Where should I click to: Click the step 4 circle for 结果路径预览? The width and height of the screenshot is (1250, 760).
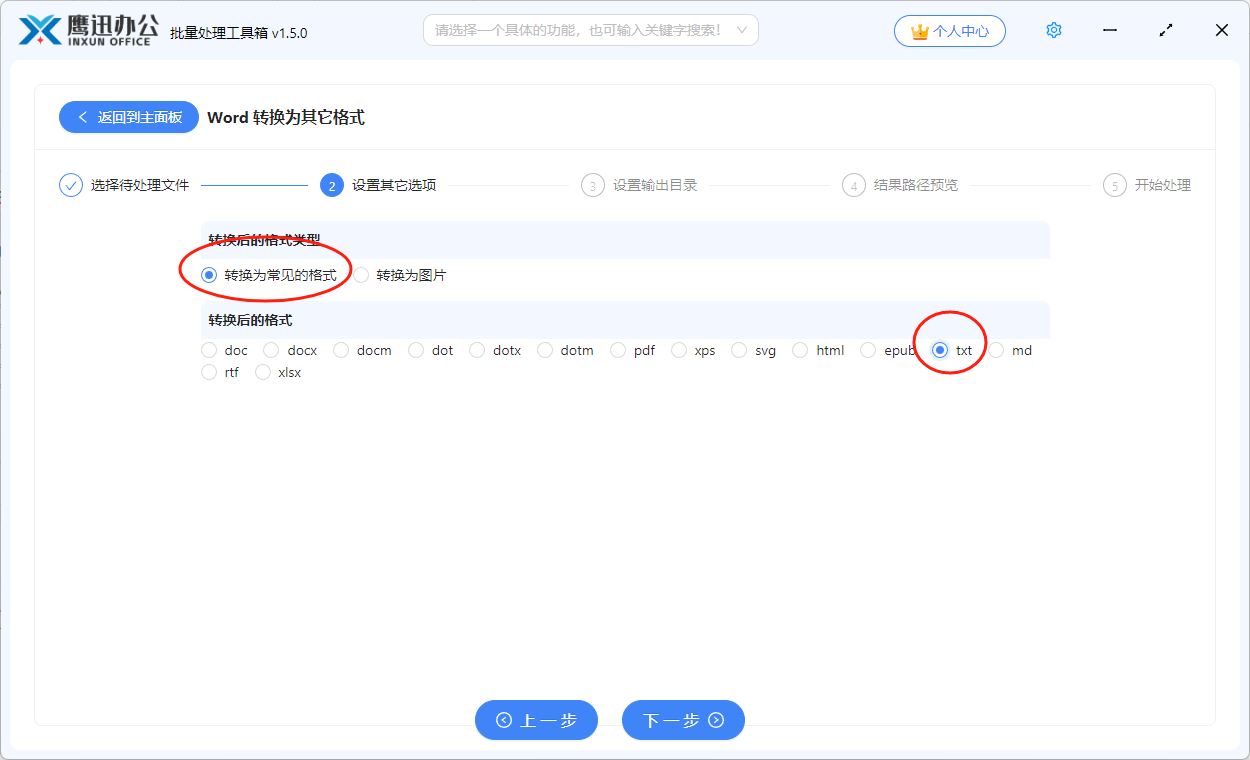(853, 185)
